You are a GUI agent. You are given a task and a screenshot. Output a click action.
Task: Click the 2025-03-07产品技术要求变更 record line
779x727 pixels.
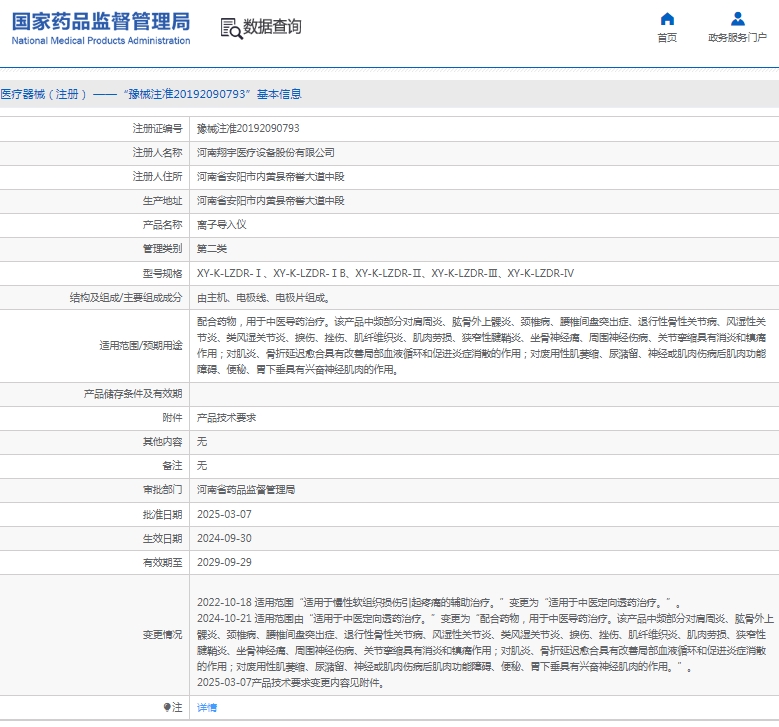[291, 683]
